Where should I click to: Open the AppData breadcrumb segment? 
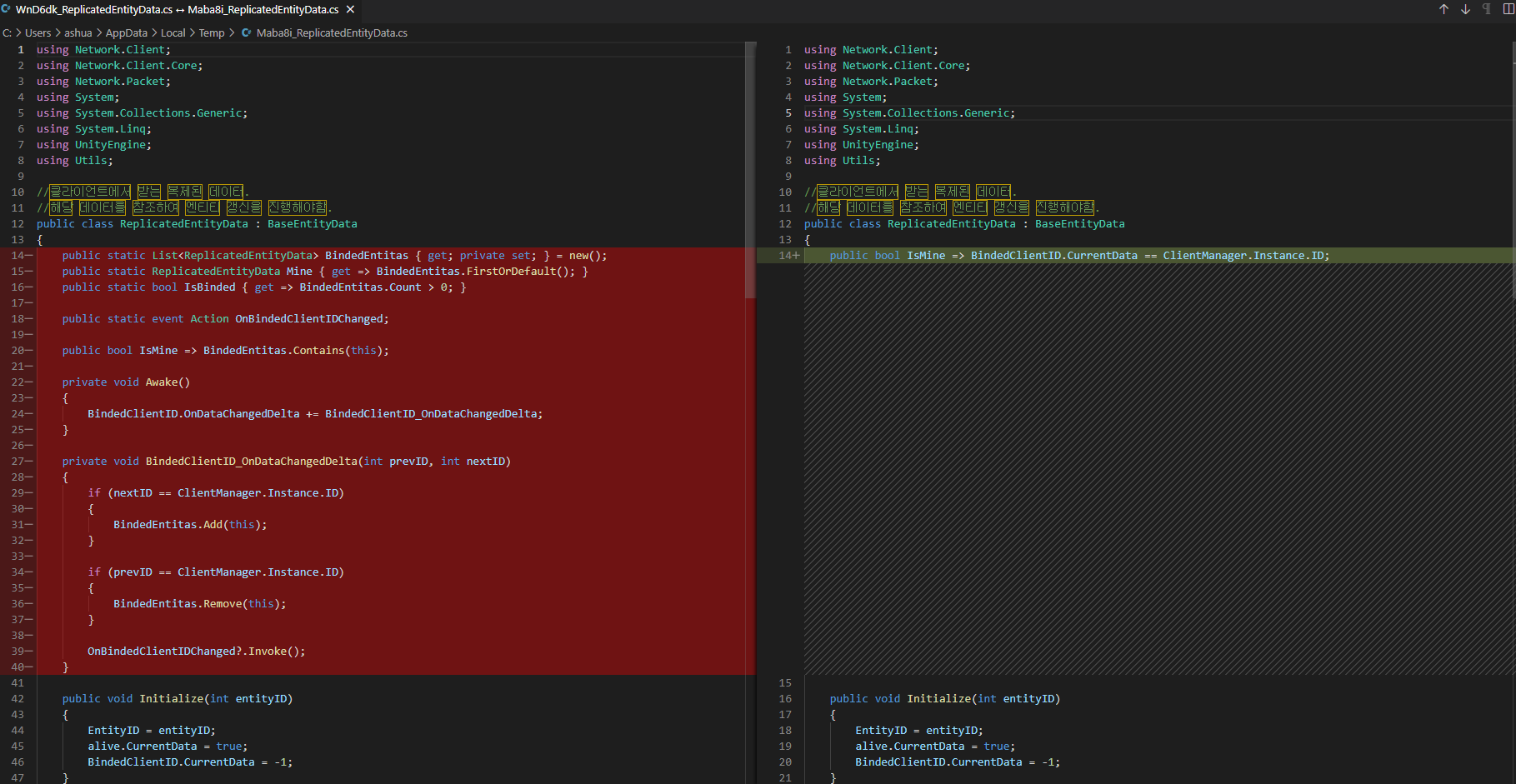(126, 33)
